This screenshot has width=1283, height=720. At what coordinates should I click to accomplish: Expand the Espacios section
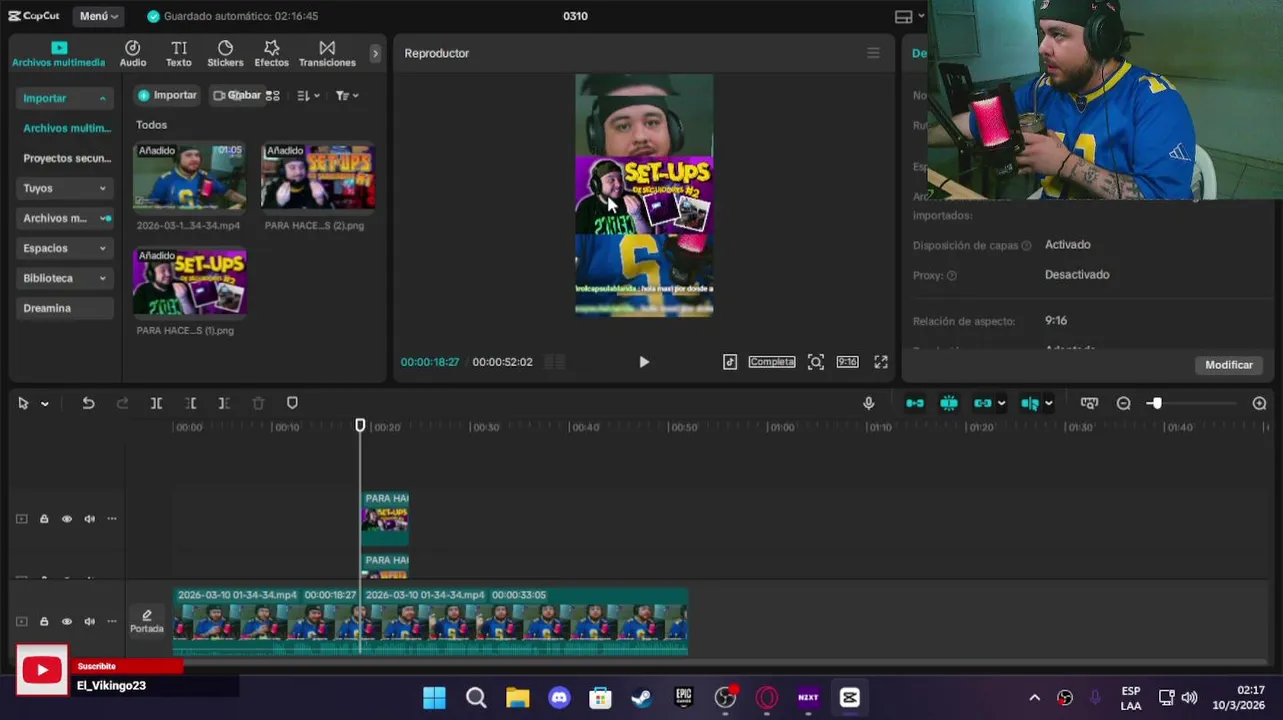pyautogui.click(x=65, y=248)
